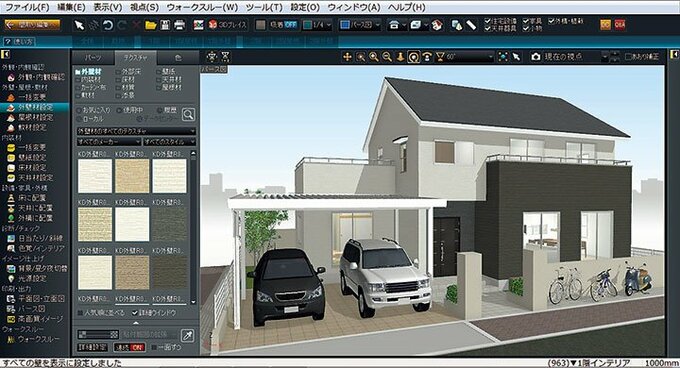Open the 60° view angle dropdown

(464, 57)
